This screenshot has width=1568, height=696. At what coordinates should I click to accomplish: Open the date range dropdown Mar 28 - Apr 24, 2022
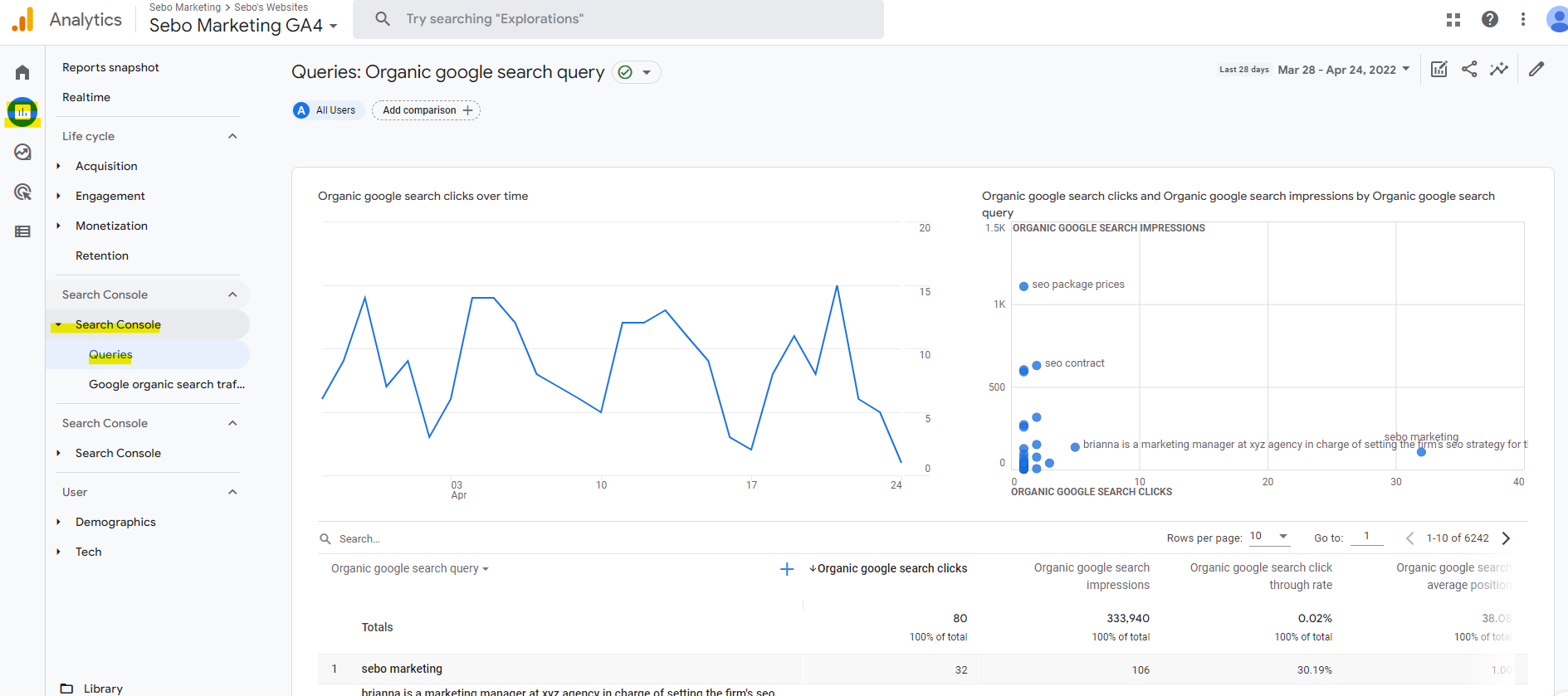coord(1343,70)
